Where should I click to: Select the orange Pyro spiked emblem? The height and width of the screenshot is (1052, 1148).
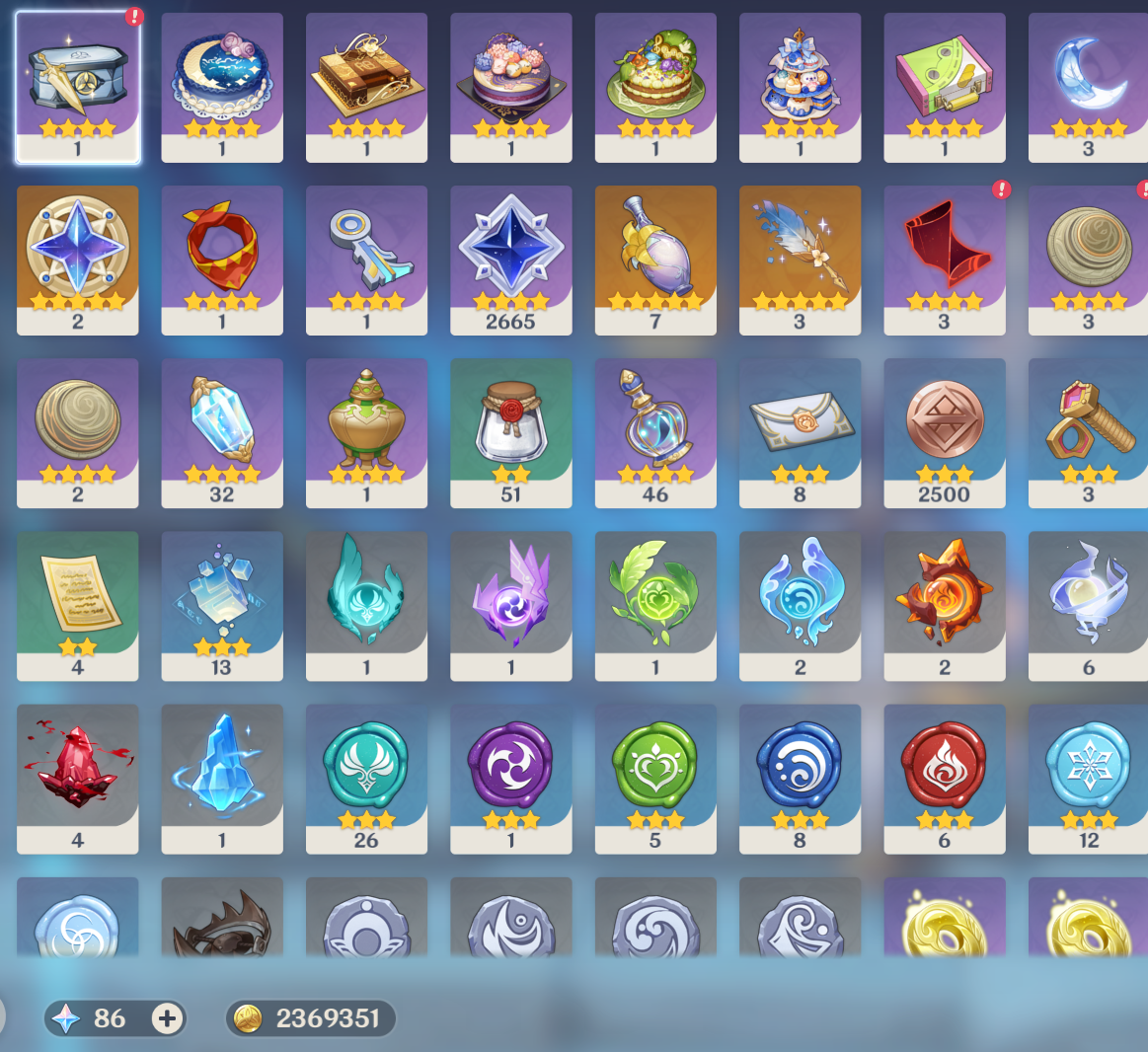click(945, 606)
